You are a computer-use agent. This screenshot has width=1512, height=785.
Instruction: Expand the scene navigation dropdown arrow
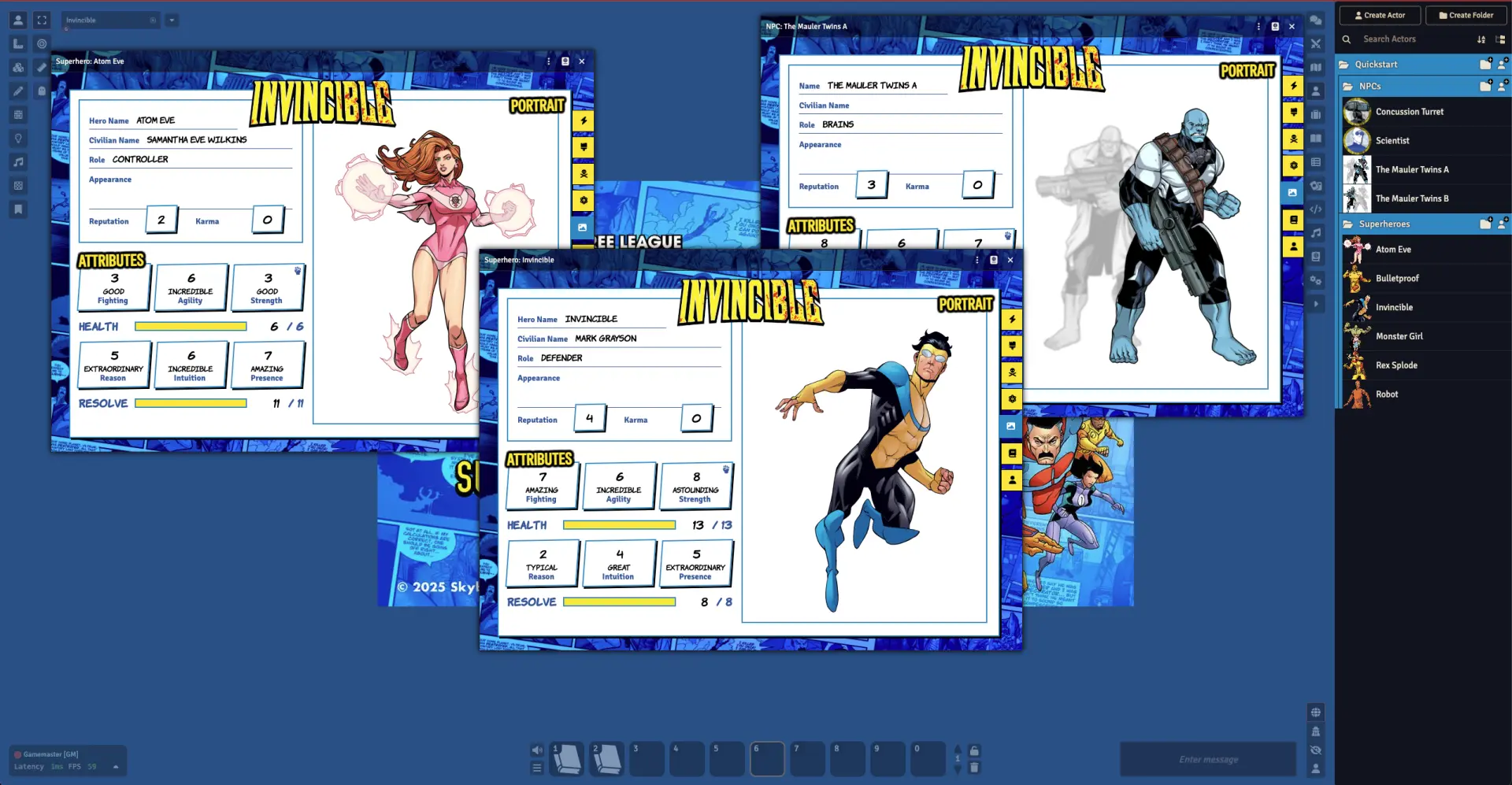pyautogui.click(x=172, y=20)
